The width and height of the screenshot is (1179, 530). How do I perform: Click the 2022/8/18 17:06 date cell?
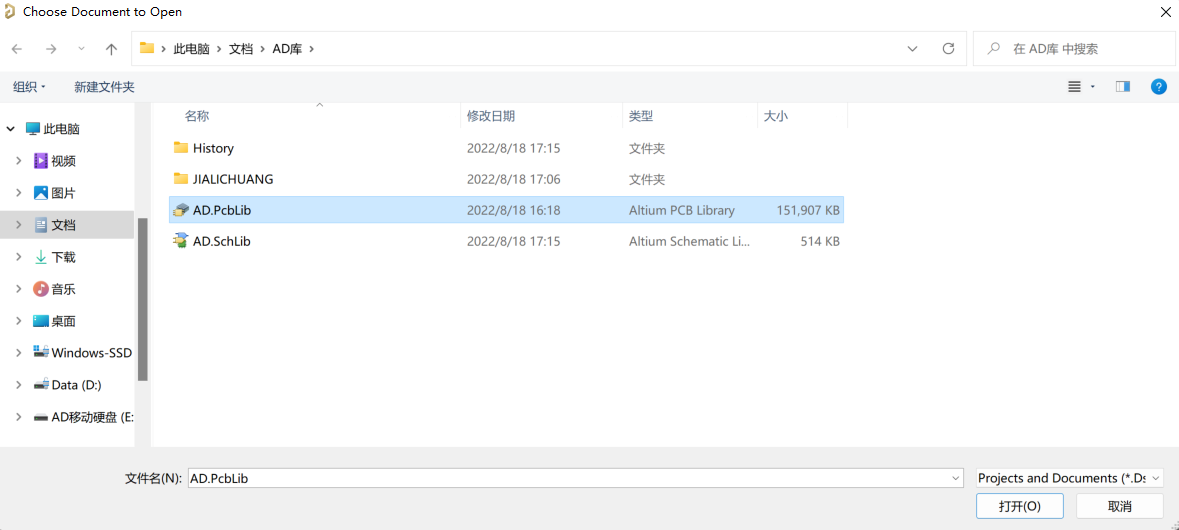click(x=514, y=179)
